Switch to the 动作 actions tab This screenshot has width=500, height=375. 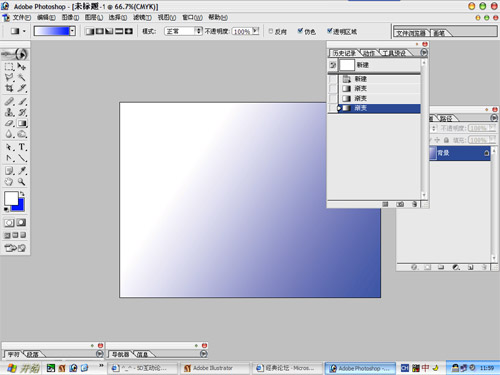click(x=368, y=53)
